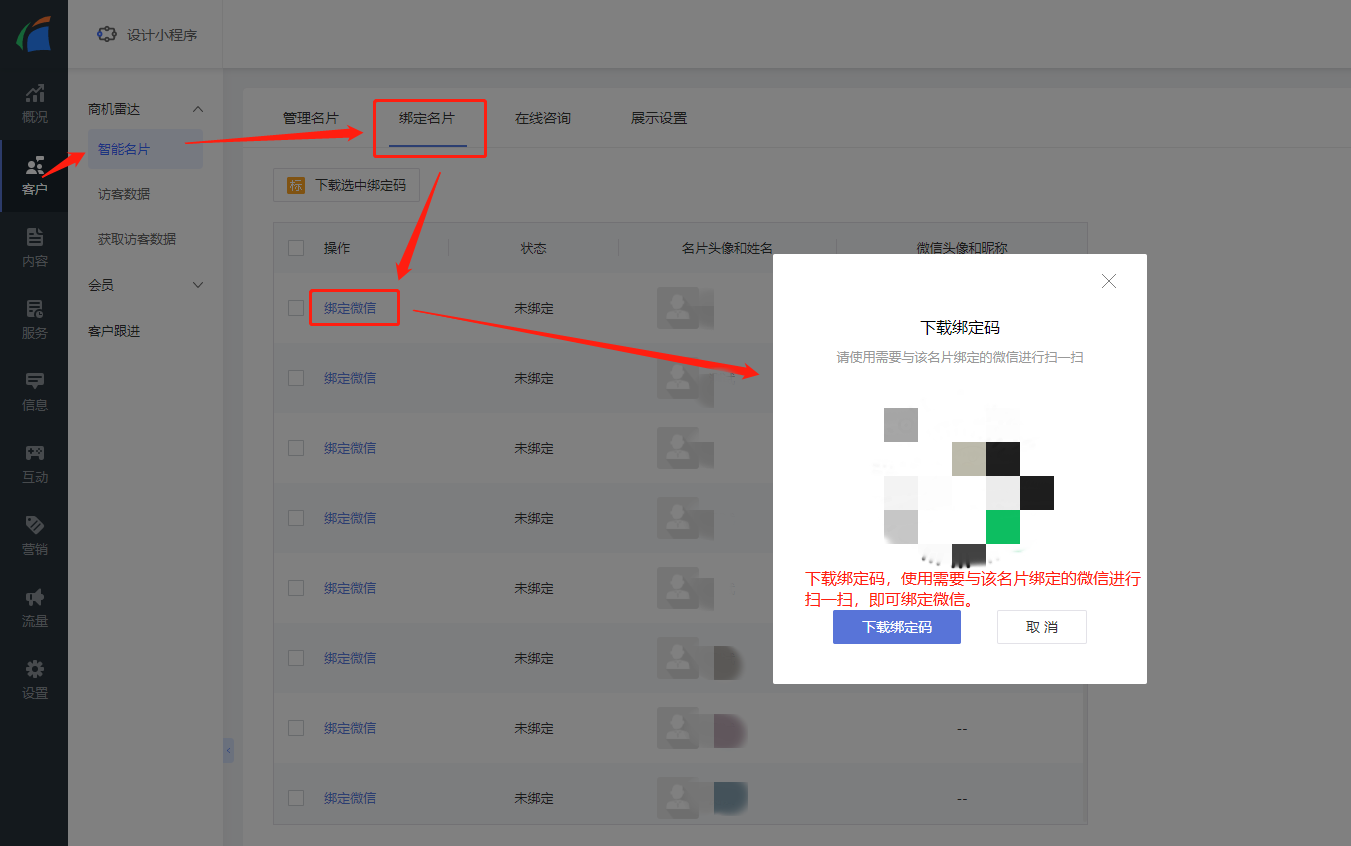Image resolution: width=1351 pixels, height=846 pixels.
Task: Open 客户跟进 in the side menu
Action: pos(114,331)
